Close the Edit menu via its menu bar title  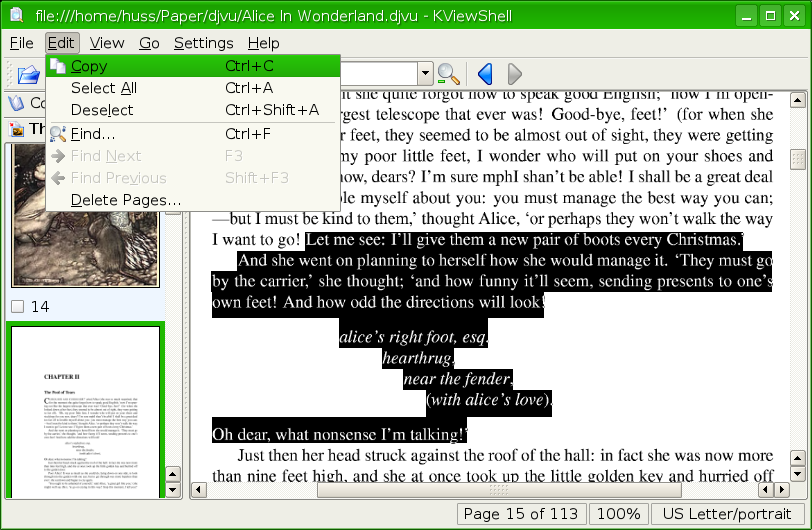tap(62, 43)
